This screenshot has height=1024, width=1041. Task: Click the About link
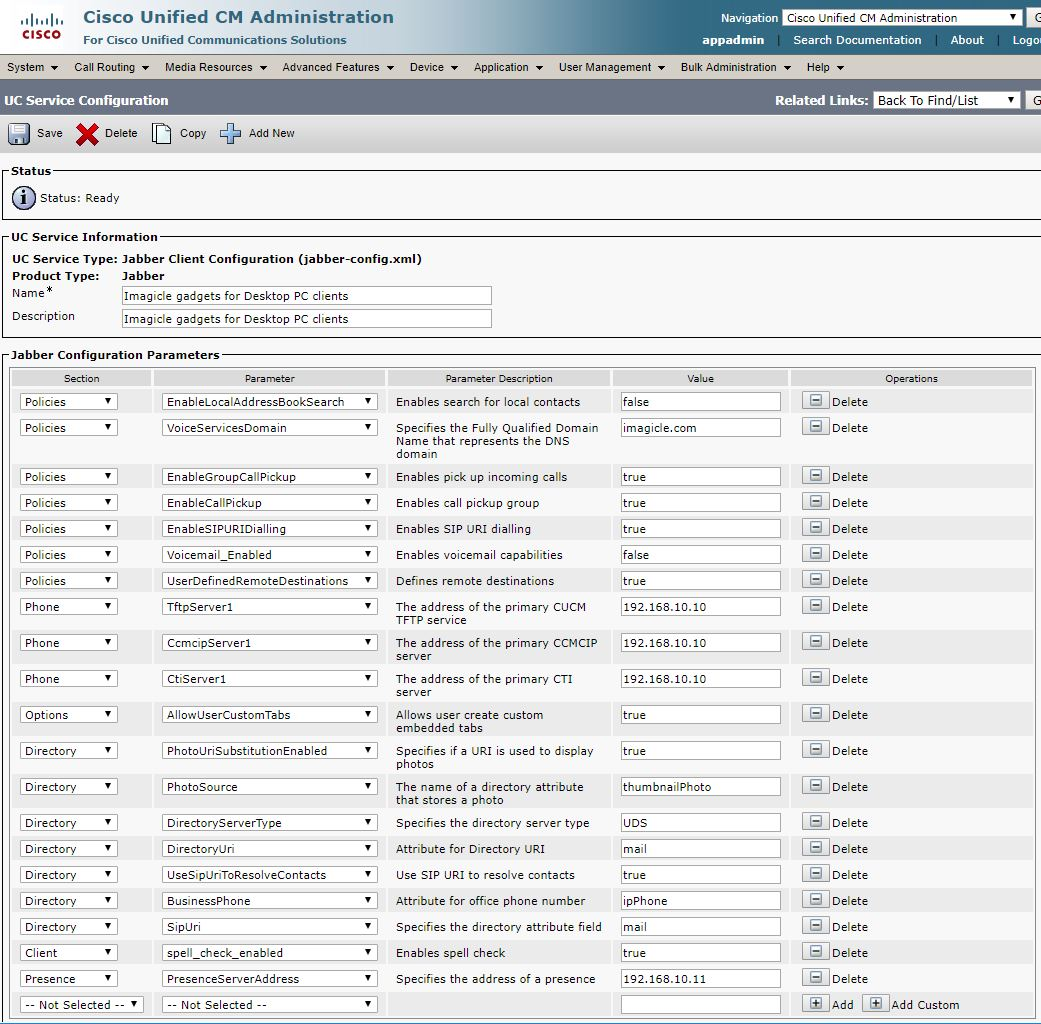point(967,40)
